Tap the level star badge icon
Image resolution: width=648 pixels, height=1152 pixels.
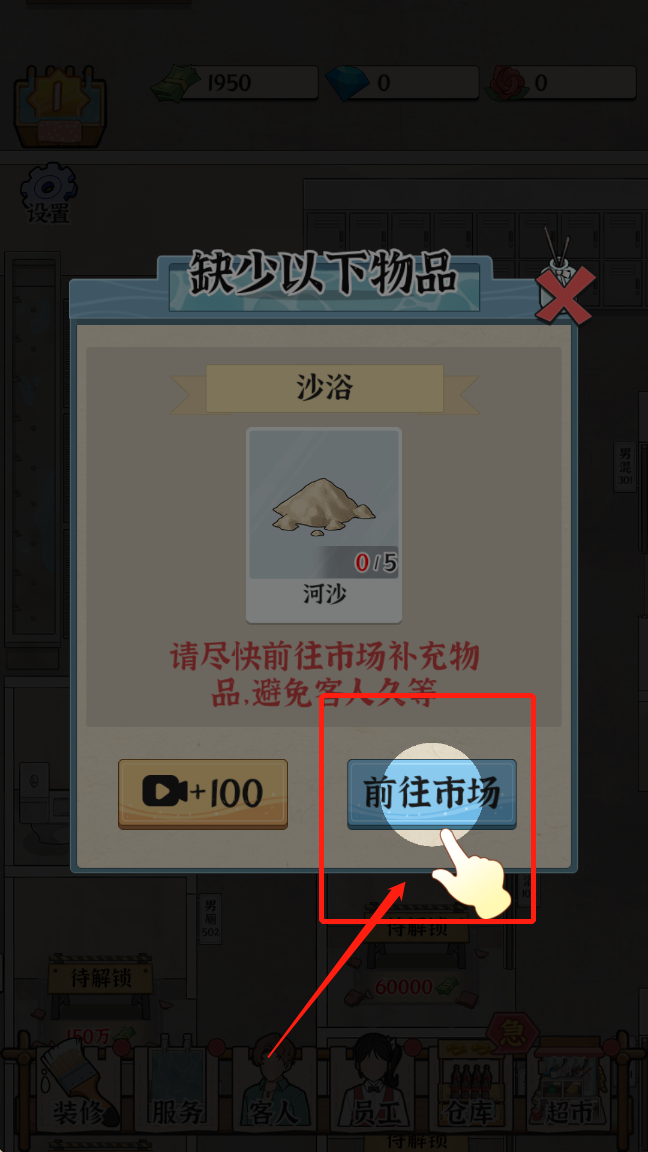[60, 104]
